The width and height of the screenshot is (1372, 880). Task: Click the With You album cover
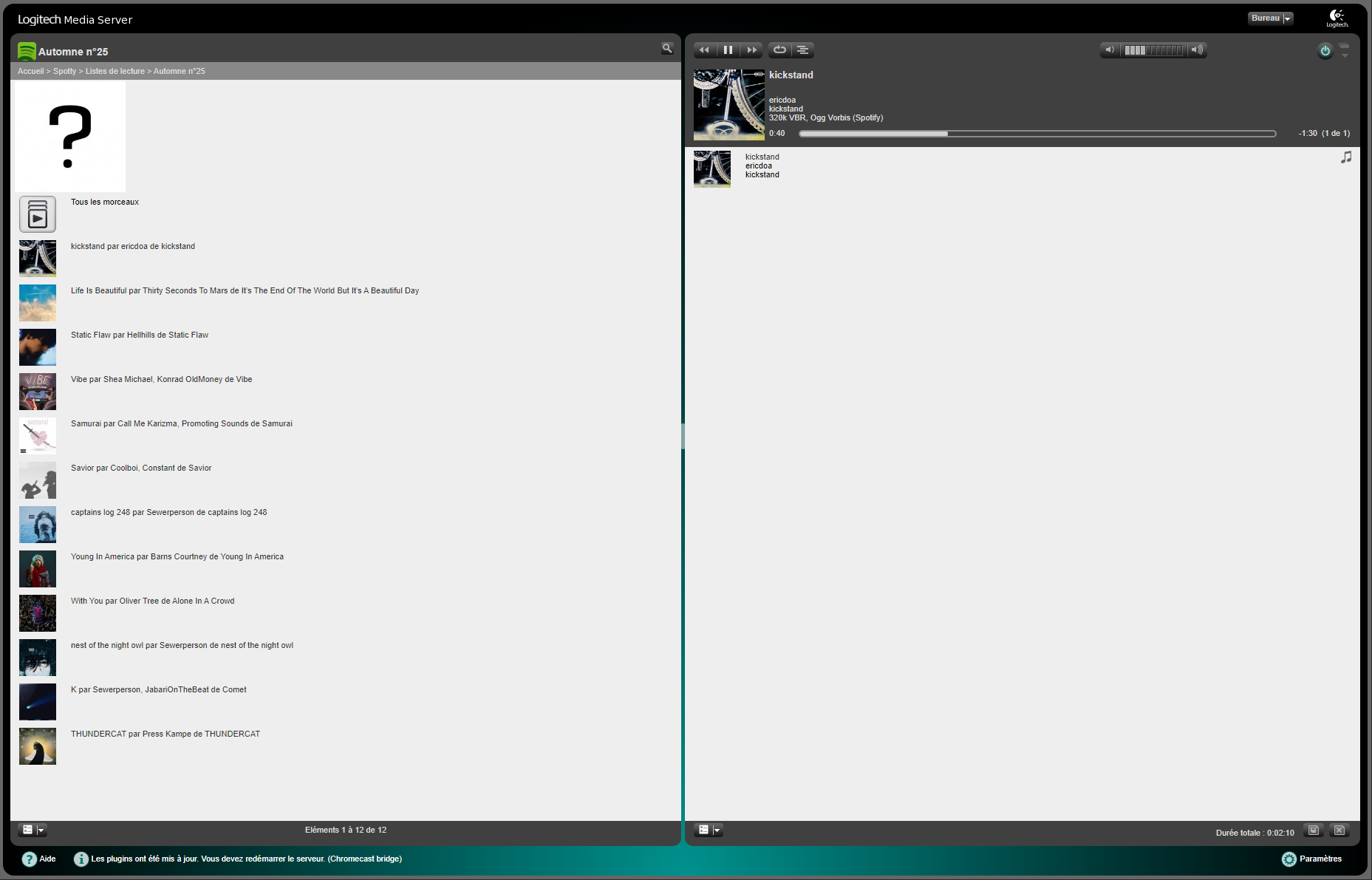click(x=38, y=613)
